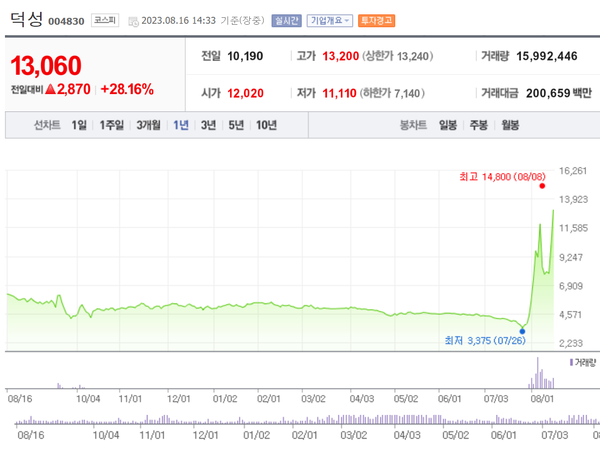600x454 pixels.
Task: Click the red 최고 high point marker
Action: pos(541,186)
